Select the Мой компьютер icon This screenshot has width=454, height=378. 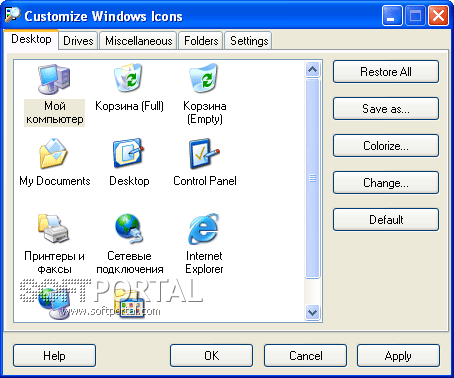(54, 80)
